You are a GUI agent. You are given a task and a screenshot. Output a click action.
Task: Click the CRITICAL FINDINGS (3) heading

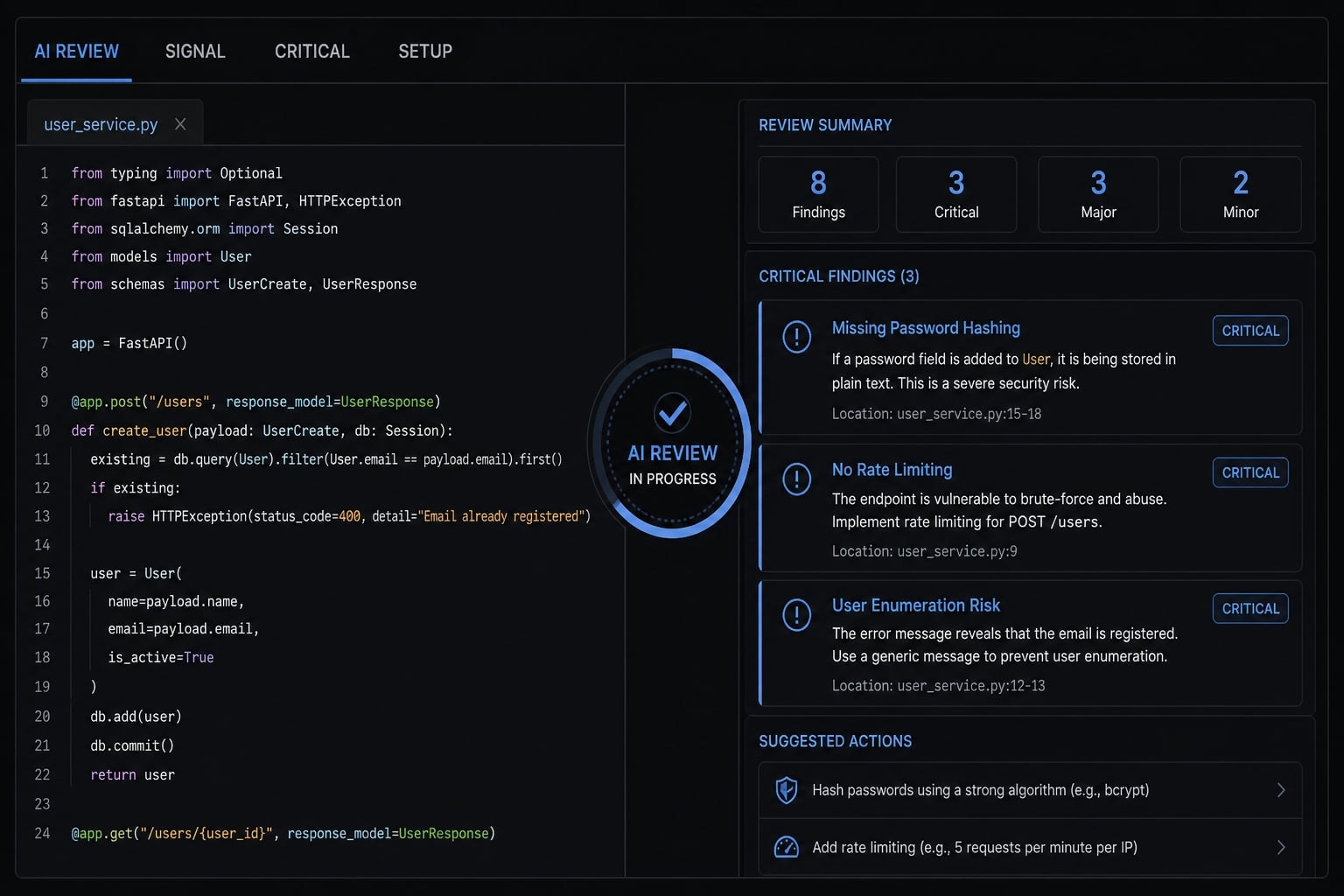(x=838, y=276)
